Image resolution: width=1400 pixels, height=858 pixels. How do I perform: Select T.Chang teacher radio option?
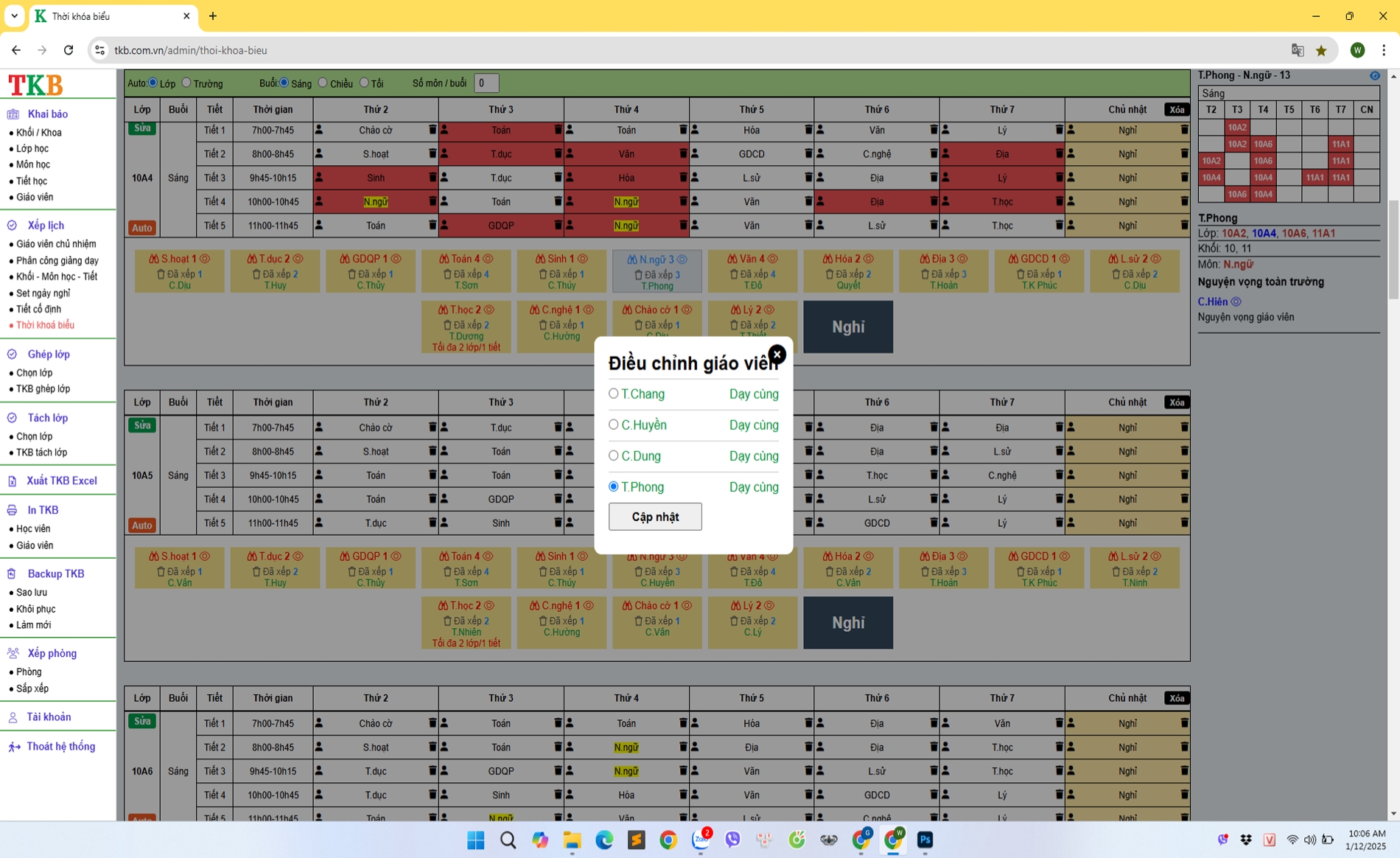[613, 394]
